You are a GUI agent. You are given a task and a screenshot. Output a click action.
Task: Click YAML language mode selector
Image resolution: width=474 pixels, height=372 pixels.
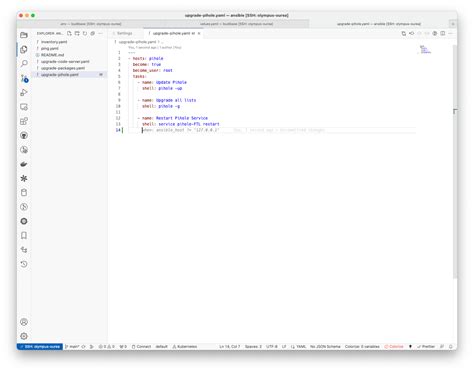tap(299, 347)
